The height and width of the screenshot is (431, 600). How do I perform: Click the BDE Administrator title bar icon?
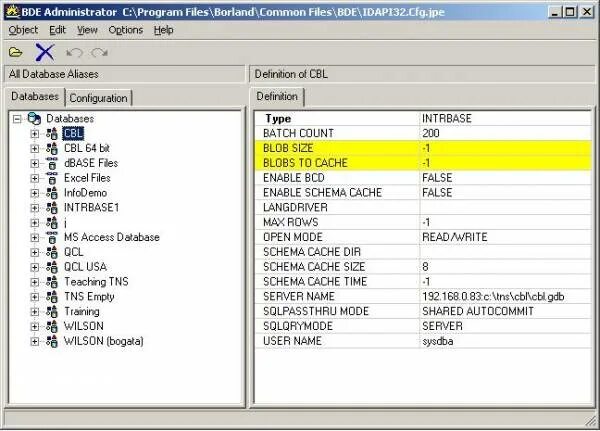click(13, 12)
